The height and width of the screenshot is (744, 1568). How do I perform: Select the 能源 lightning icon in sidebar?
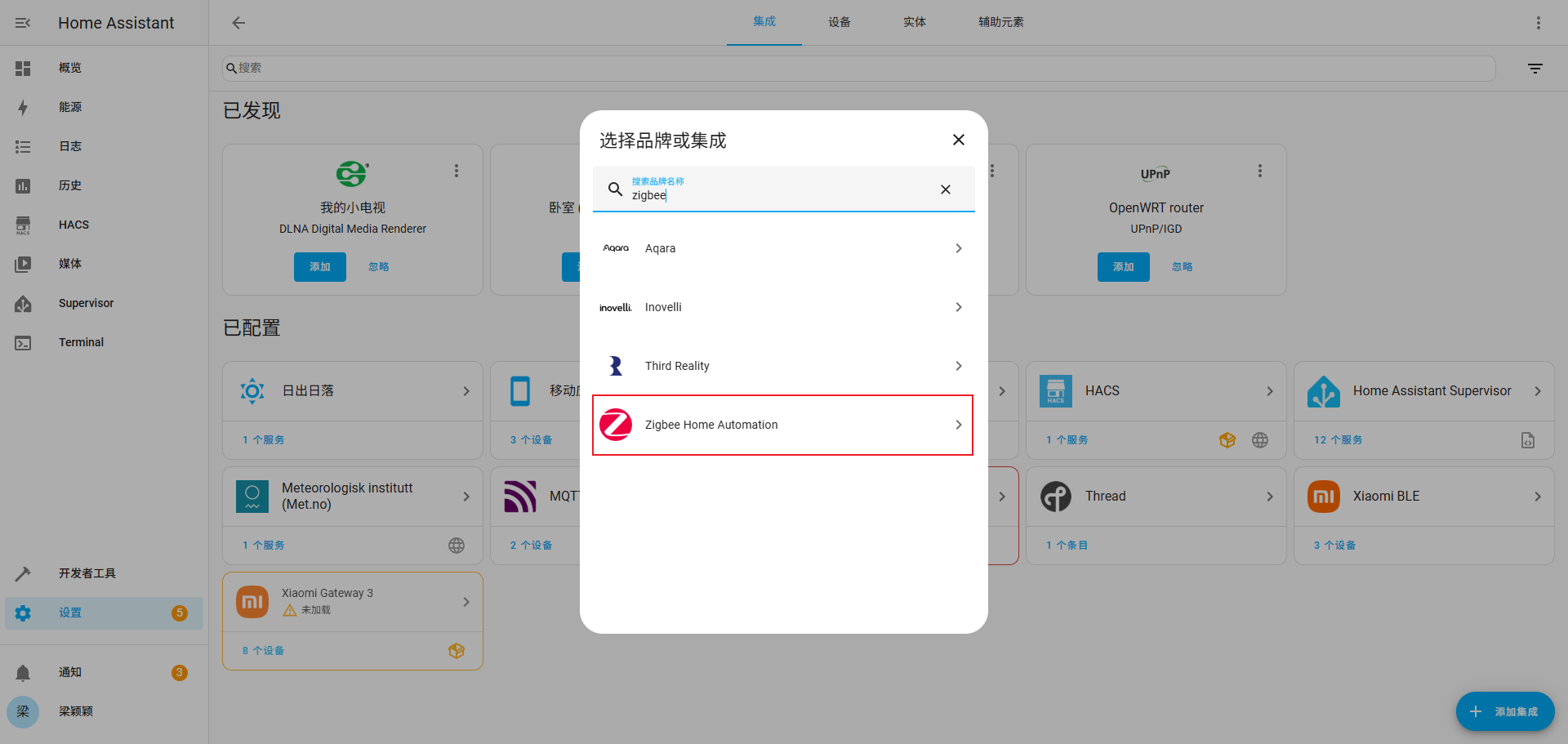point(23,107)
